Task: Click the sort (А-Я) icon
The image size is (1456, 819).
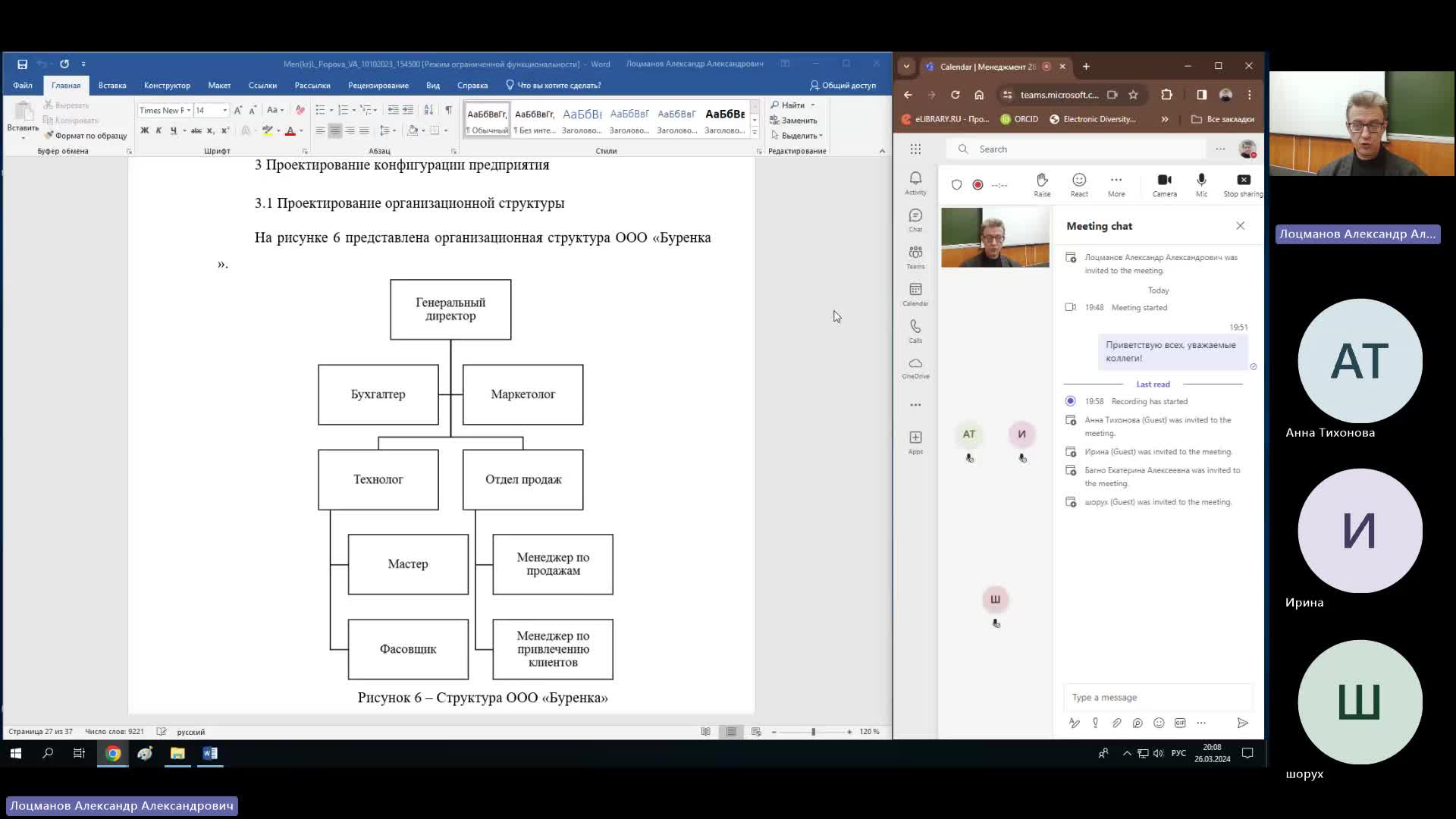Action: 428,110
